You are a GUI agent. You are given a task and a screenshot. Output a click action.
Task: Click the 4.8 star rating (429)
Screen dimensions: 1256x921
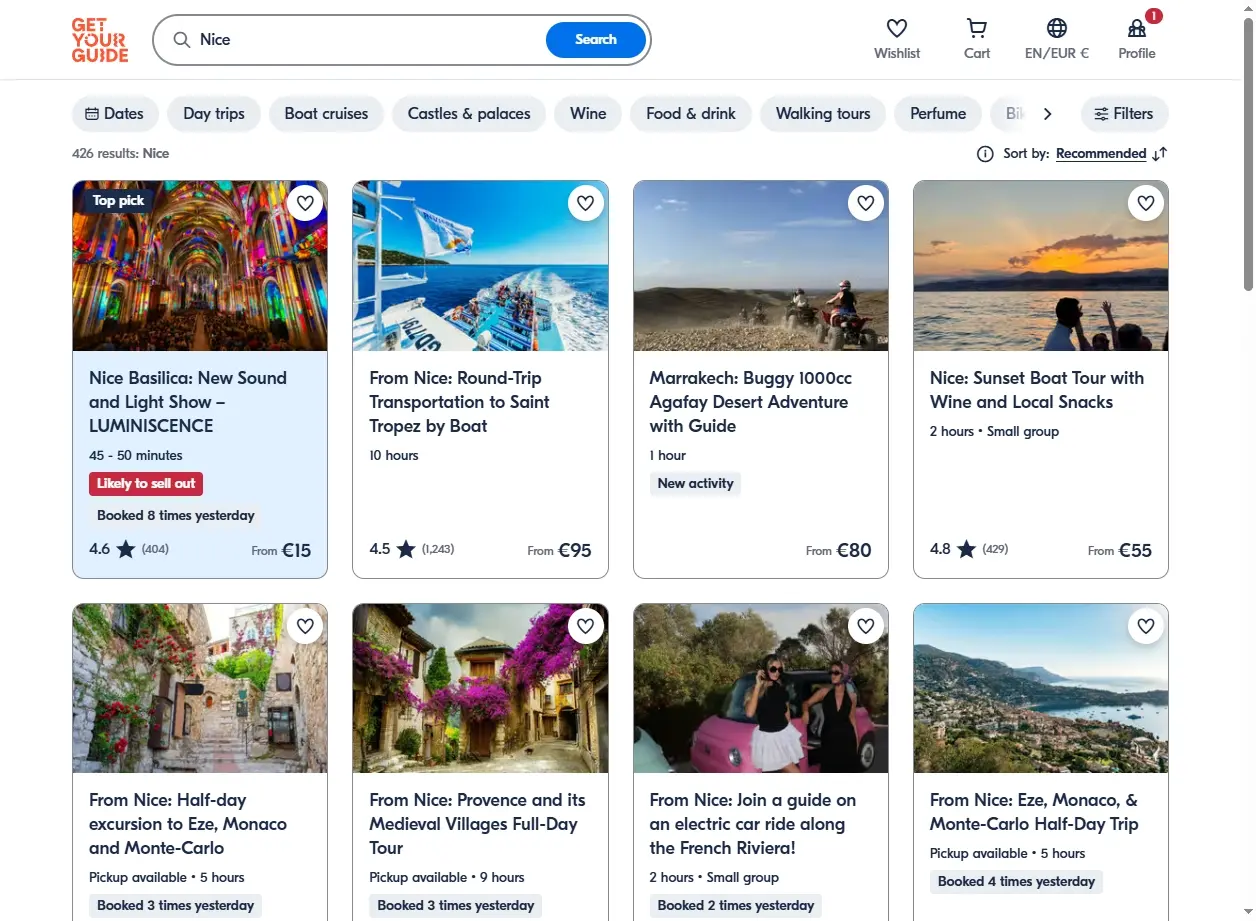pyautogui.click(x=969, y=549)
